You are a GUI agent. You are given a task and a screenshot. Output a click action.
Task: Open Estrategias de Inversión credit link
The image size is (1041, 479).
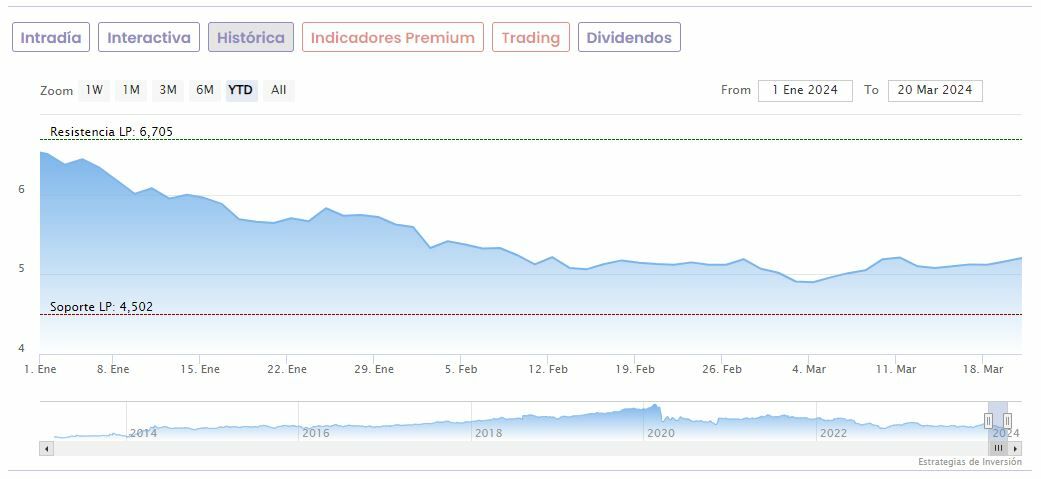[x=969, y=462]
